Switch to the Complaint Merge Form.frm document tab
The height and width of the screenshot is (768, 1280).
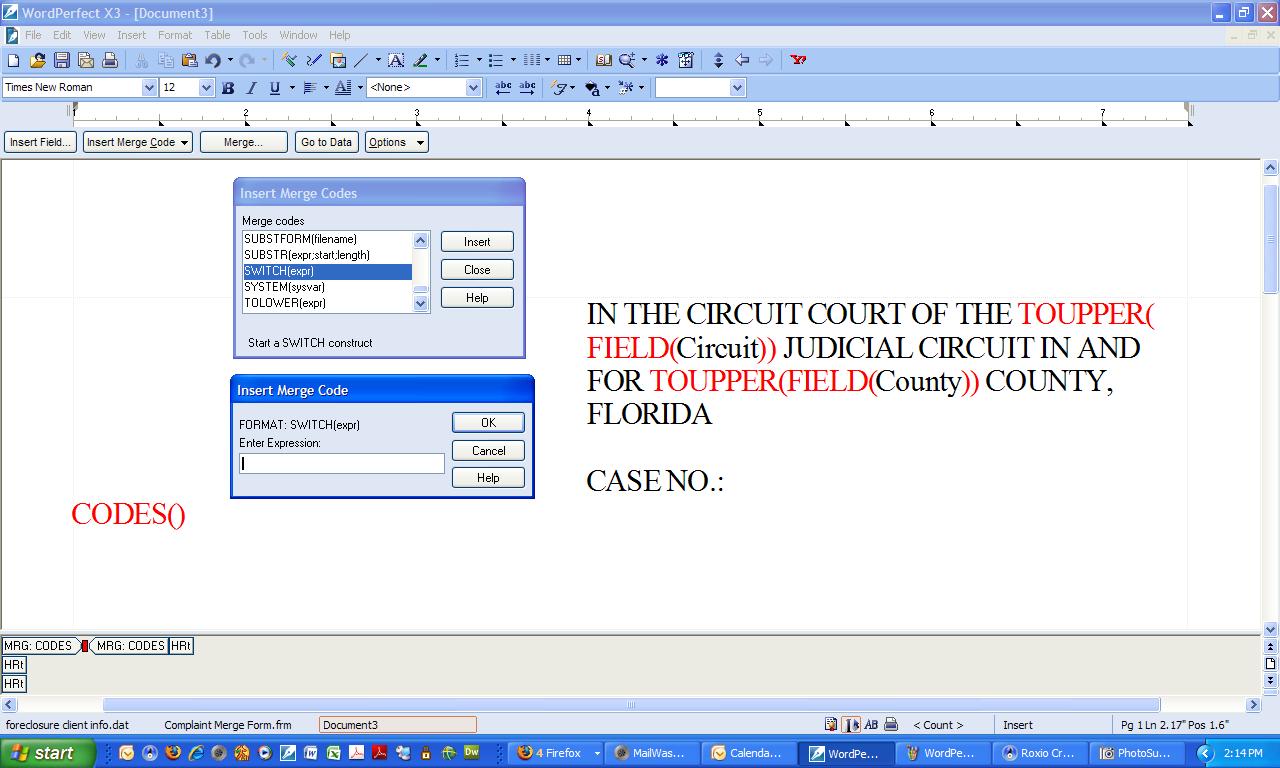[x=228, y=725]
